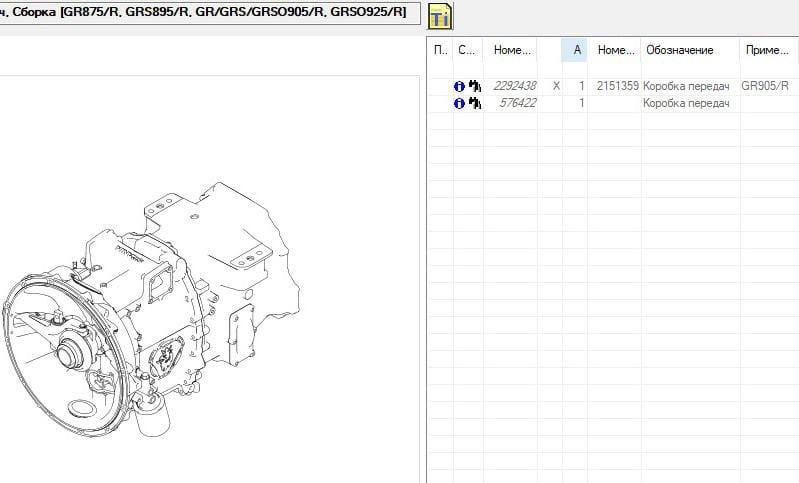Select part number 576422 cell

point(517,103)
